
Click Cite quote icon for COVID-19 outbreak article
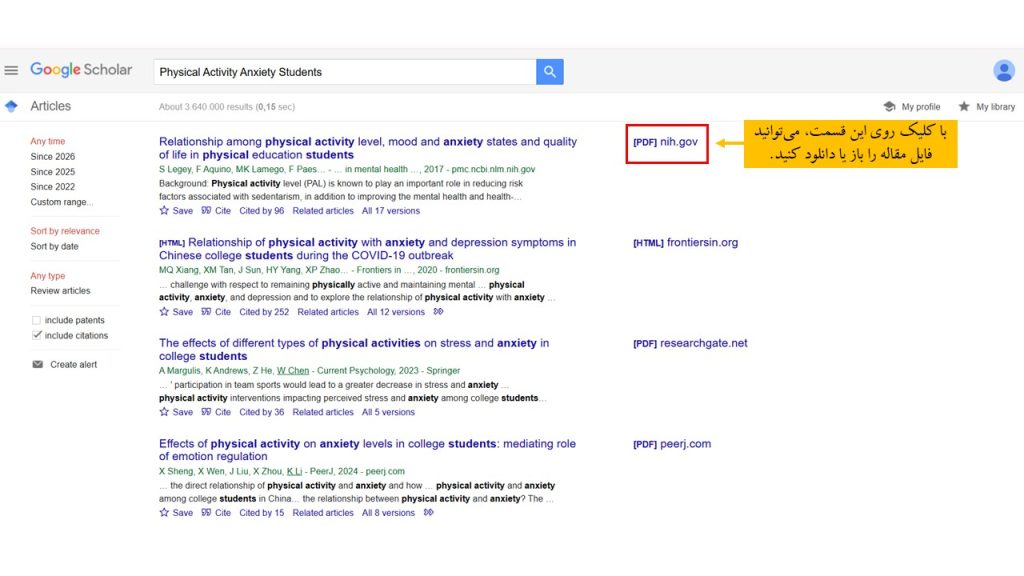(x=206, y=312)
